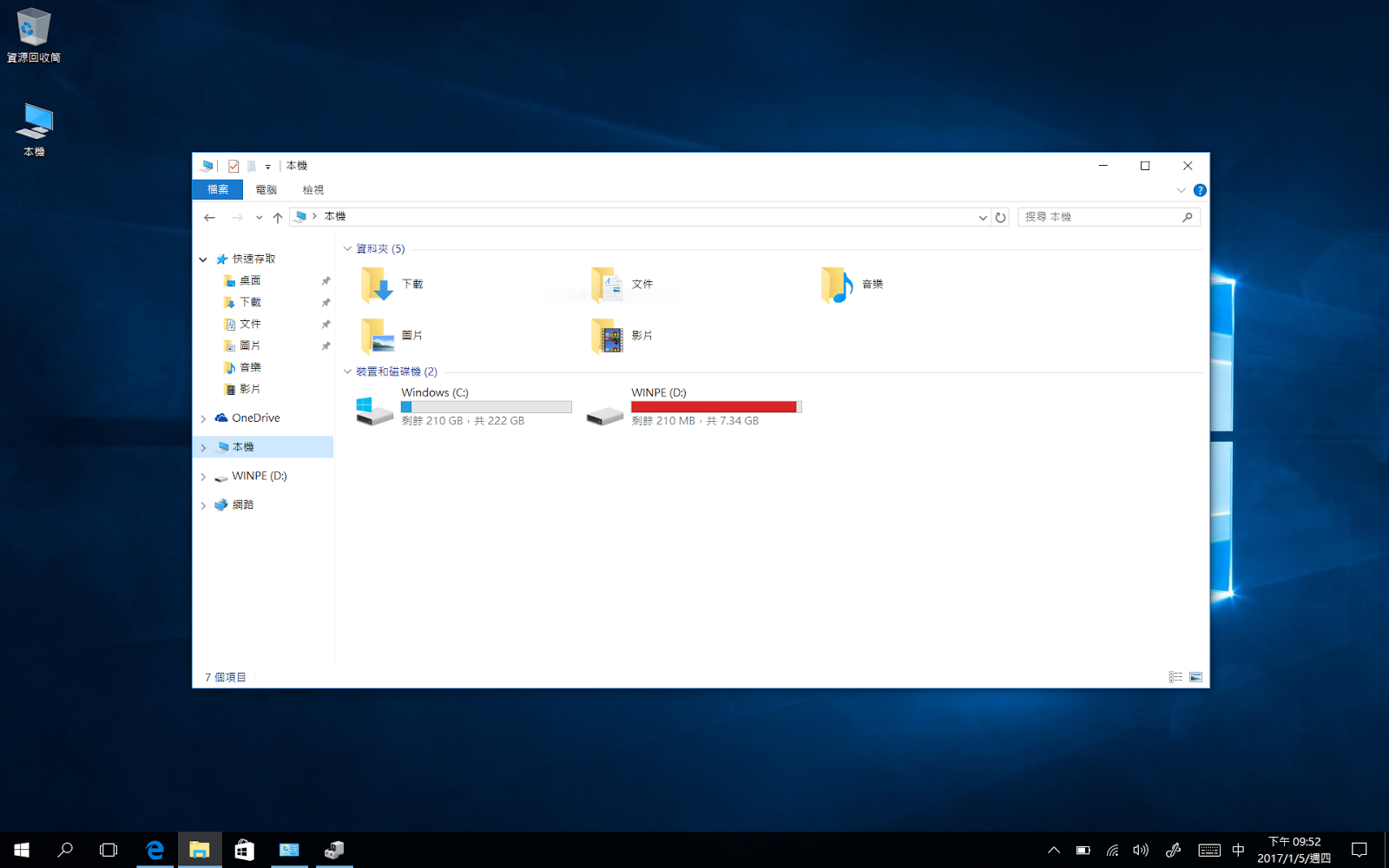Open the Help question mark icon

(x=1200, y=190)
